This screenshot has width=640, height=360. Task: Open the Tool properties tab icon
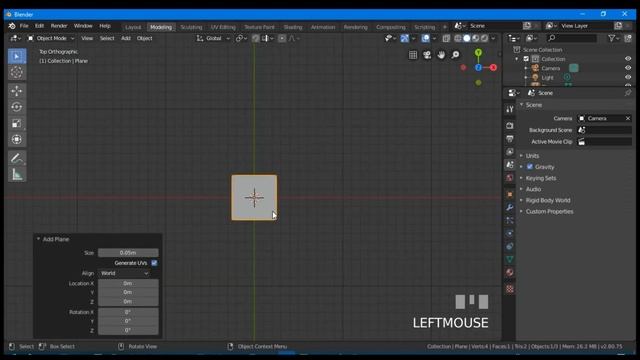click(510, 109)
